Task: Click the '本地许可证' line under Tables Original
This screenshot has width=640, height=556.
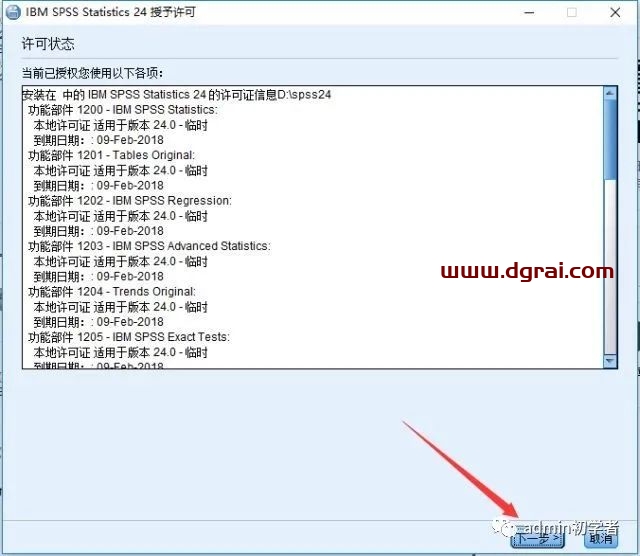Action: pos(121,170)
